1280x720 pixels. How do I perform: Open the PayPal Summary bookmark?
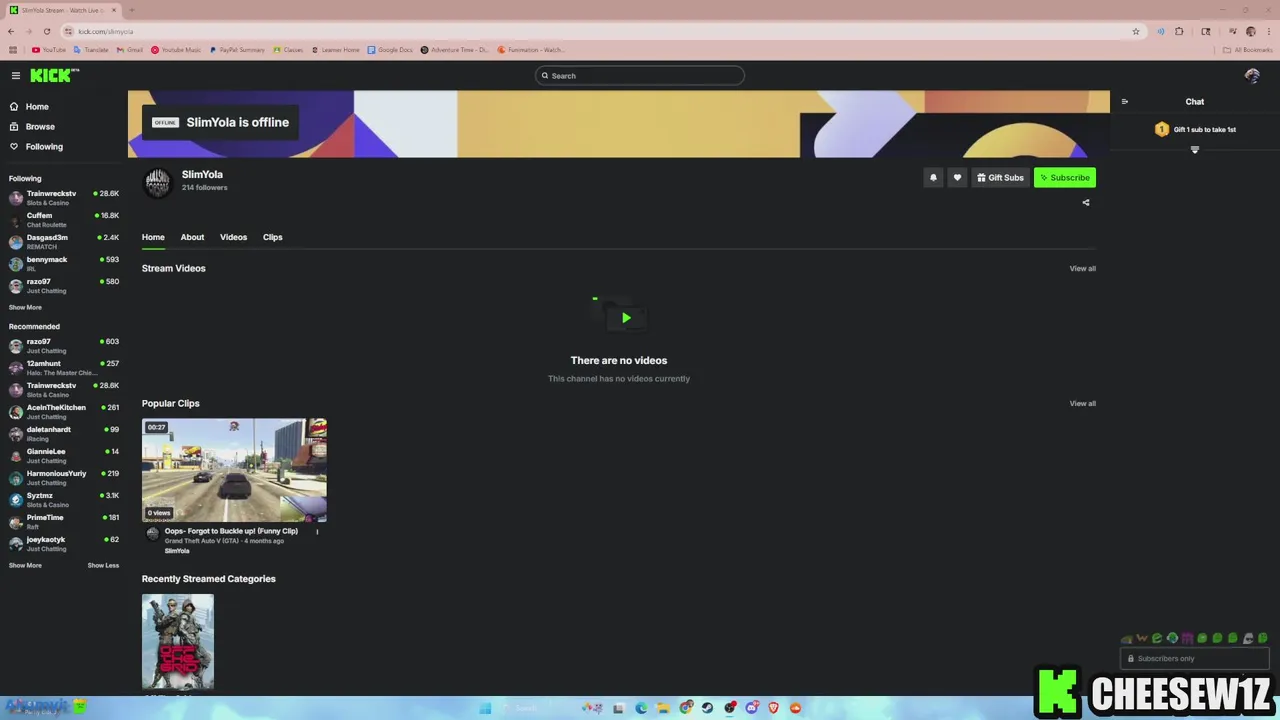[237, 50]
